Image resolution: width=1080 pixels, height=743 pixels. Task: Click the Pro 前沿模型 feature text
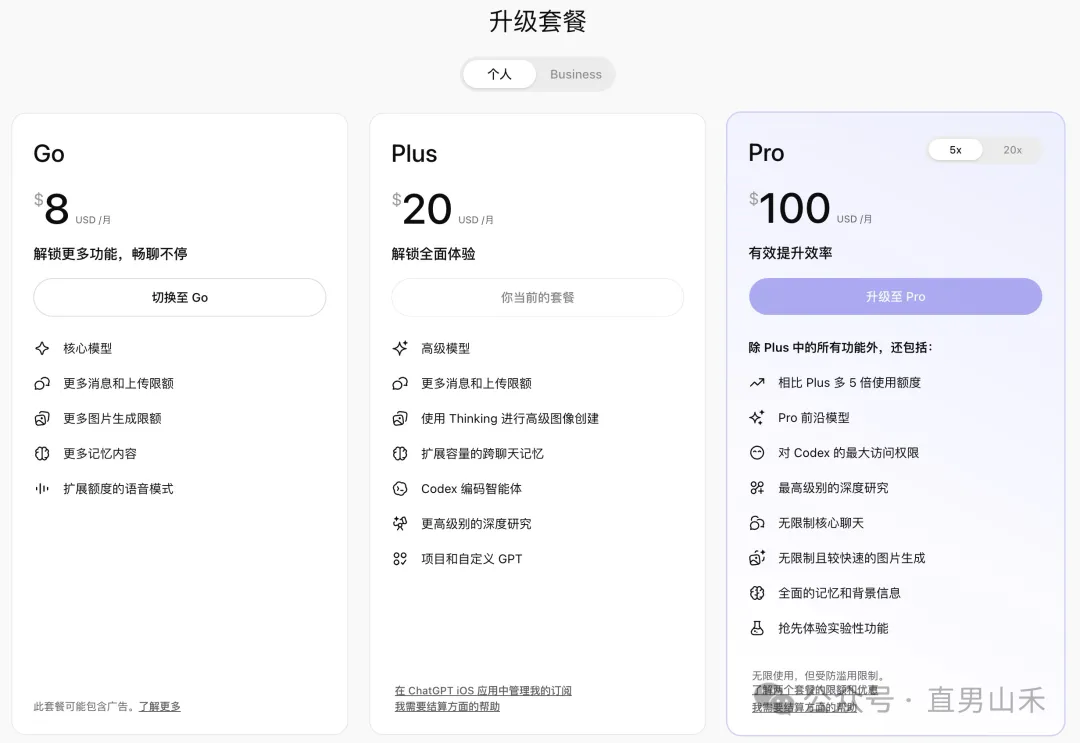tap(814, 418)
